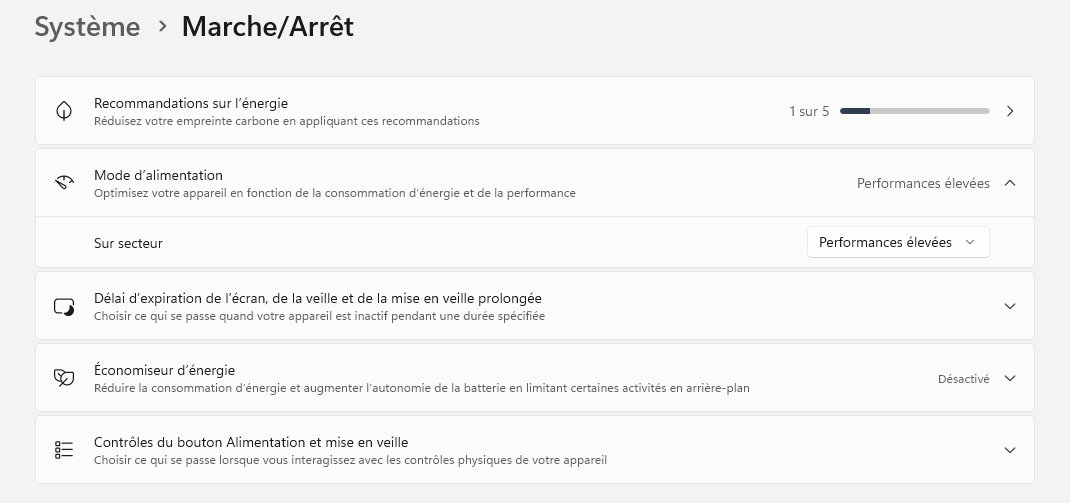
Task: Expand Contrôles du bouton Alimentation chevron
Action: [x=1010, y=450]
